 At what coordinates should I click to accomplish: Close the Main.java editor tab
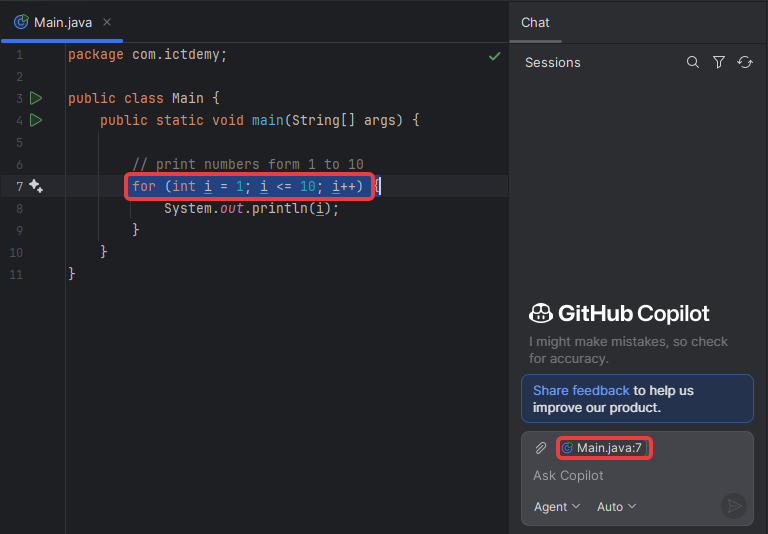tap(107, 22)
